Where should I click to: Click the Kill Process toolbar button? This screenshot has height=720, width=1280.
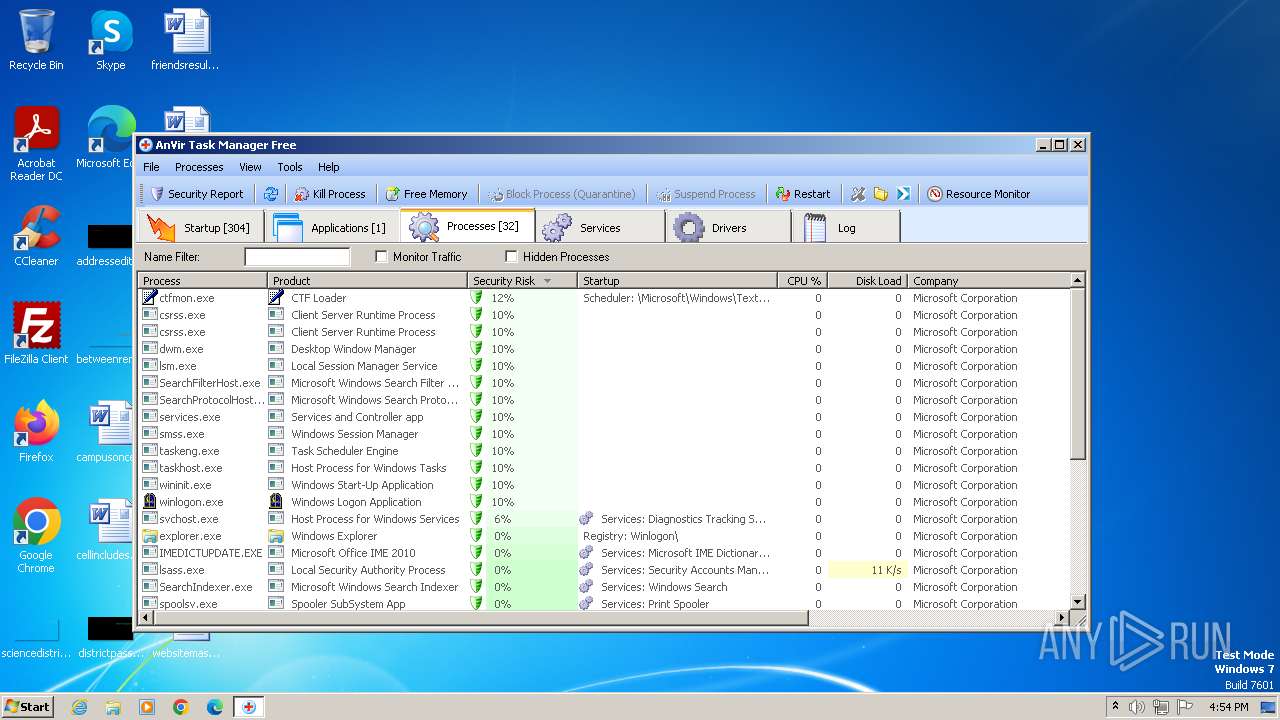pos(330,194)
